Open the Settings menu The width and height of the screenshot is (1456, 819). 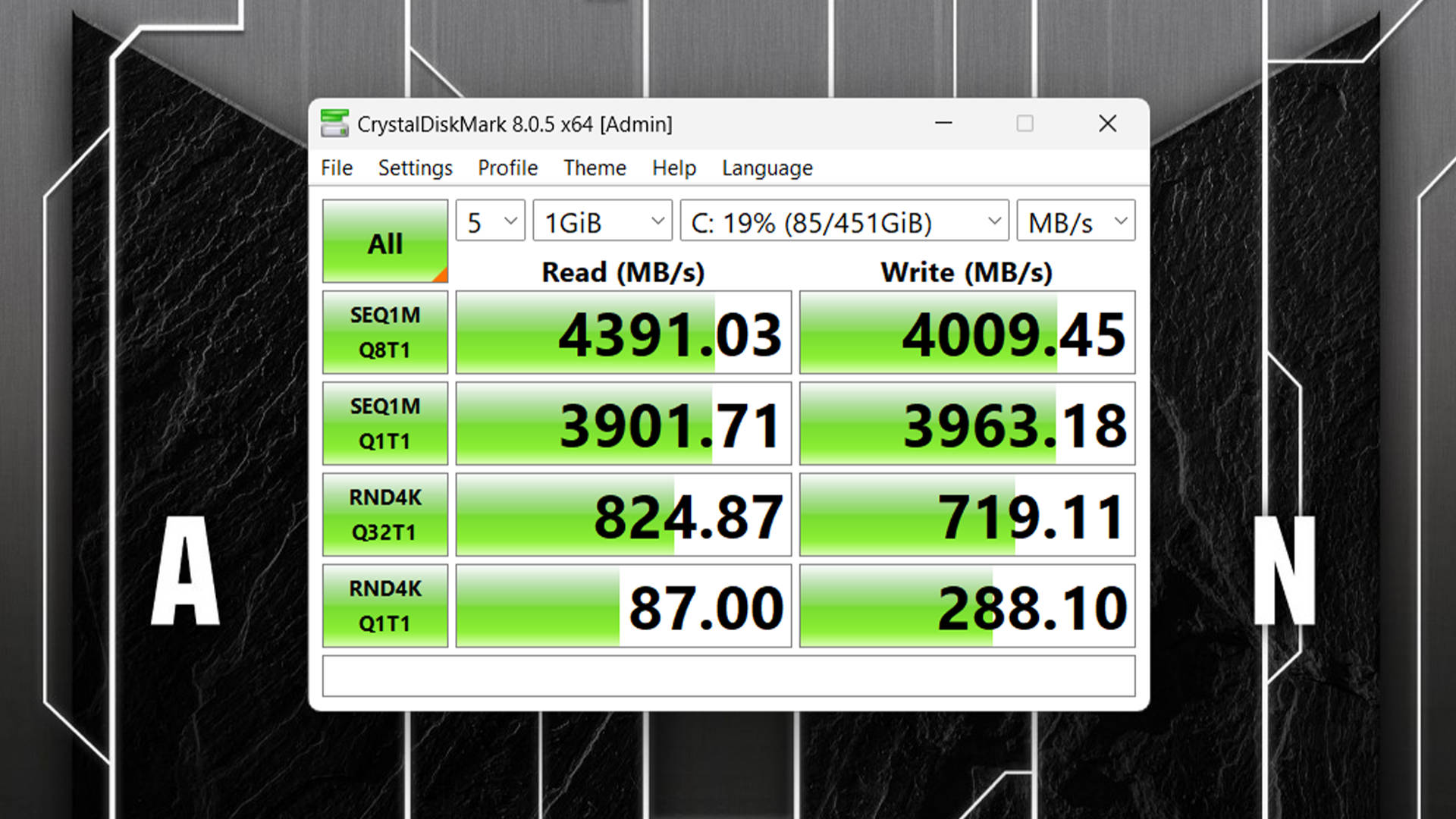point(415,168)
